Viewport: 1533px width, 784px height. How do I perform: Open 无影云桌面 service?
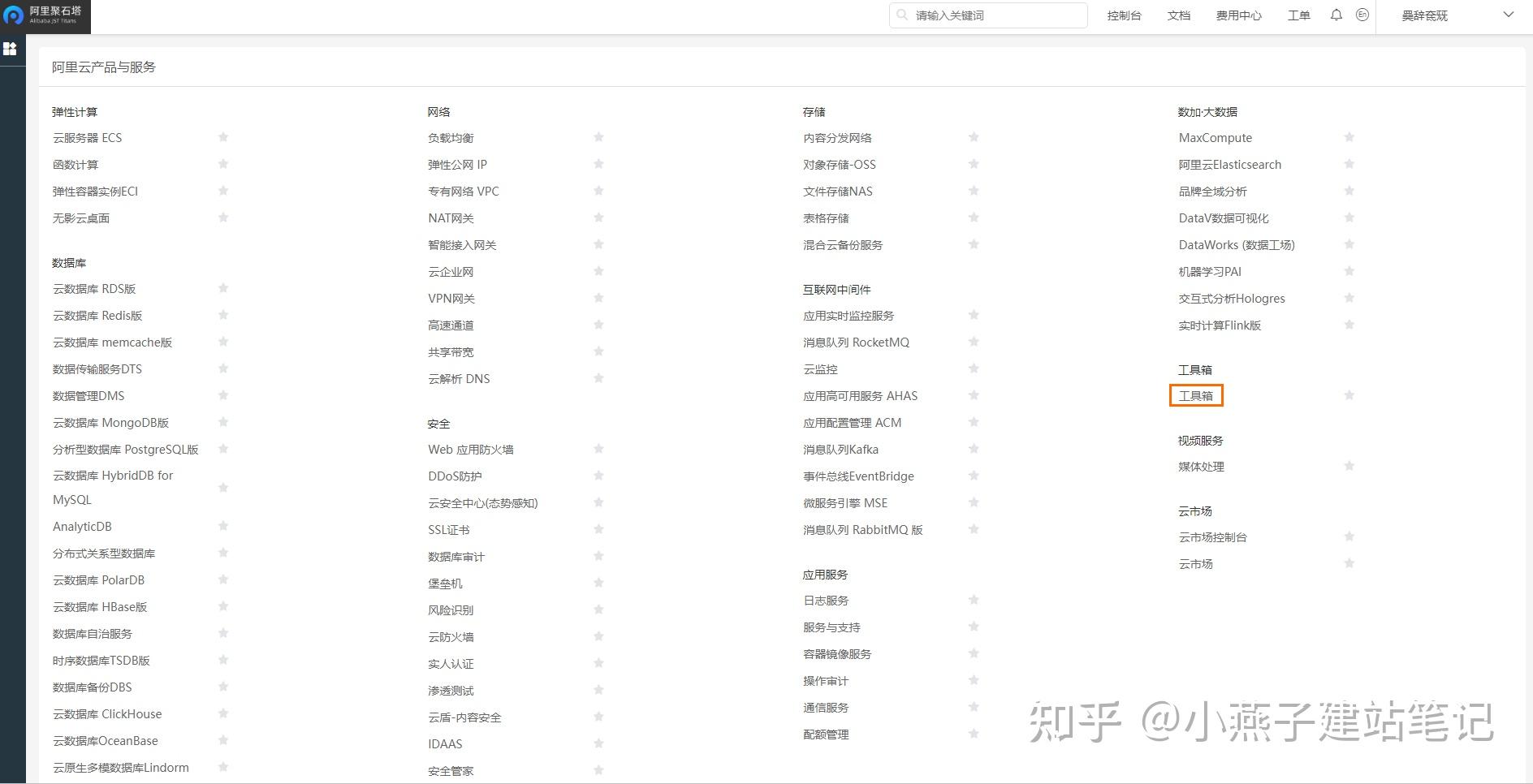pyautogui.click(x=81, y=218)
